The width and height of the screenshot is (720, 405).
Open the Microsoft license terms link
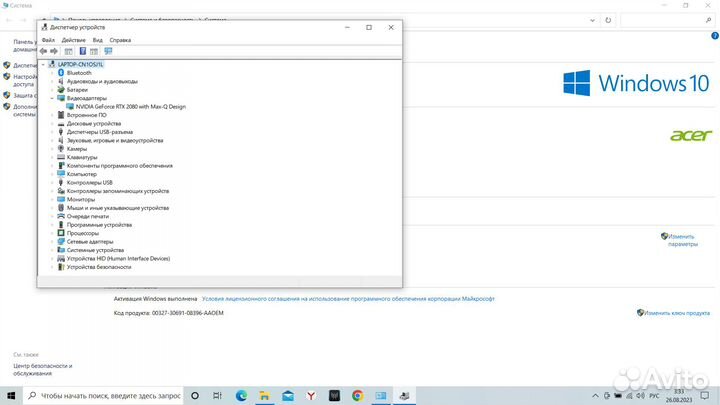click(348, 299)
